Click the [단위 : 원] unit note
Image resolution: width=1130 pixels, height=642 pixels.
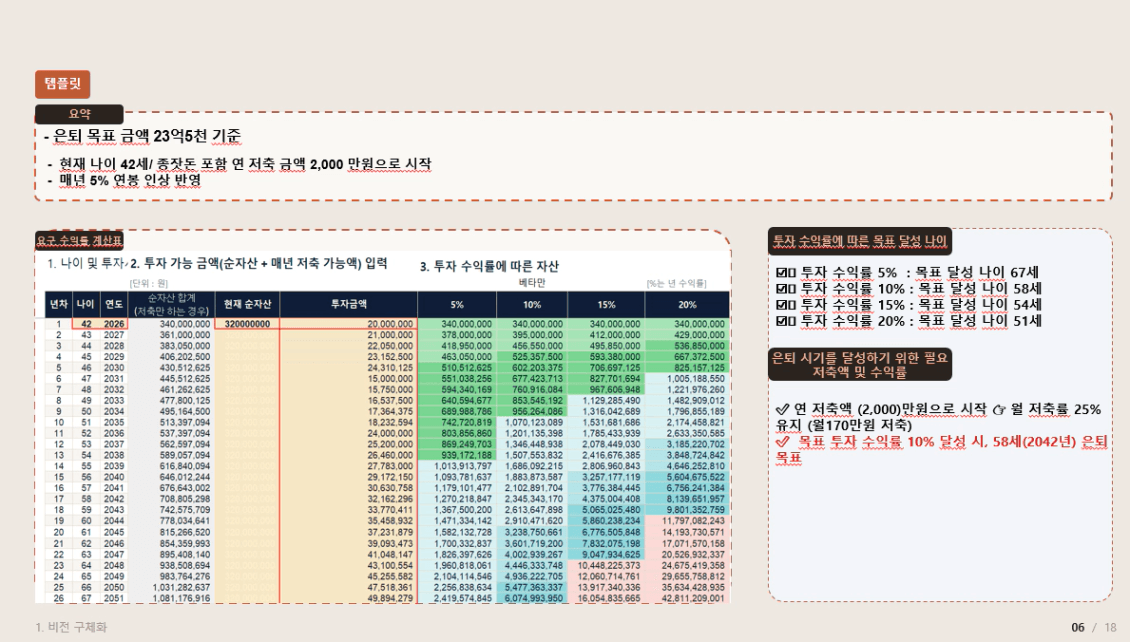tap(148, 284)
